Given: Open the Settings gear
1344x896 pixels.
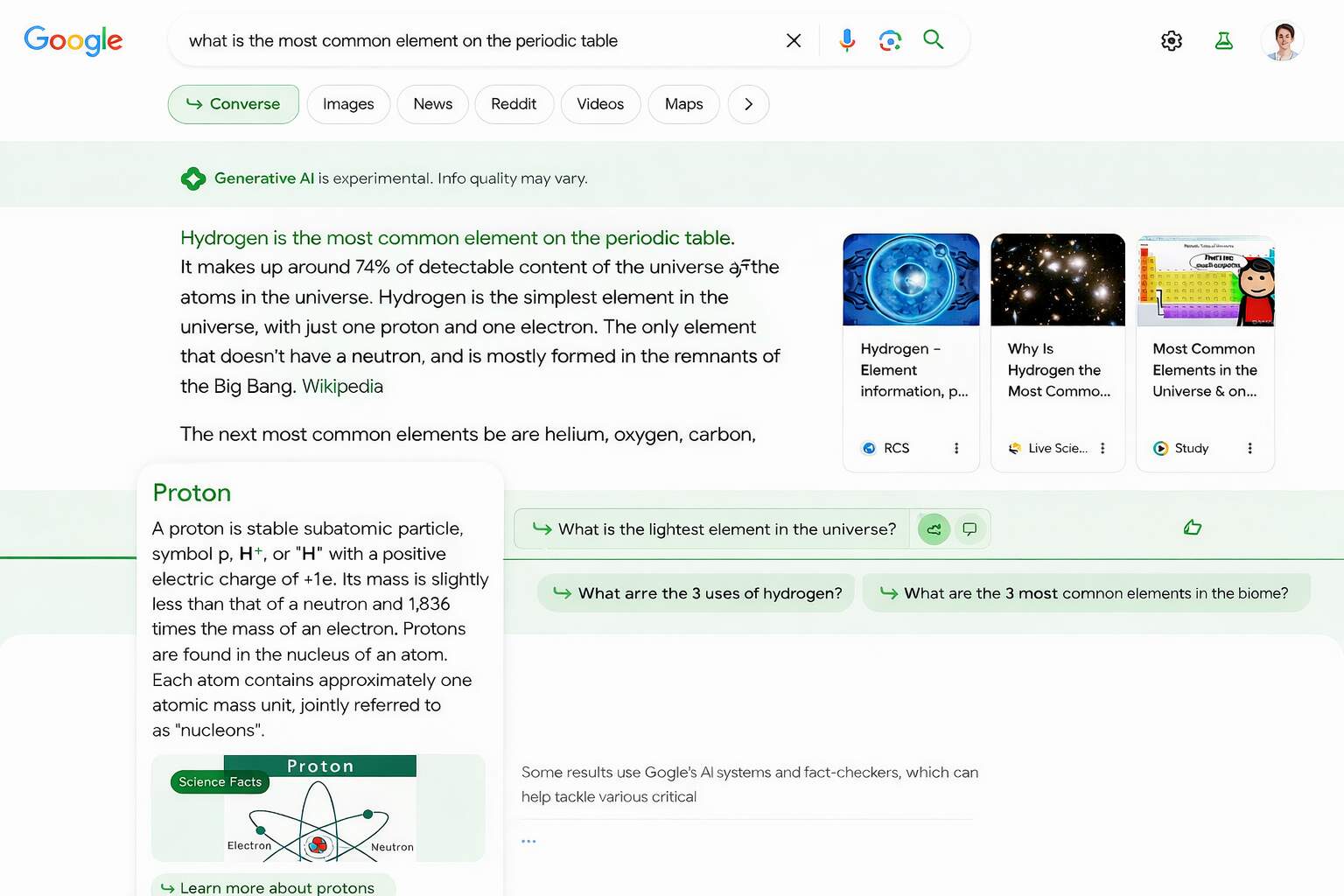Looking at the screenshot, I should [x=1171, y=40].
